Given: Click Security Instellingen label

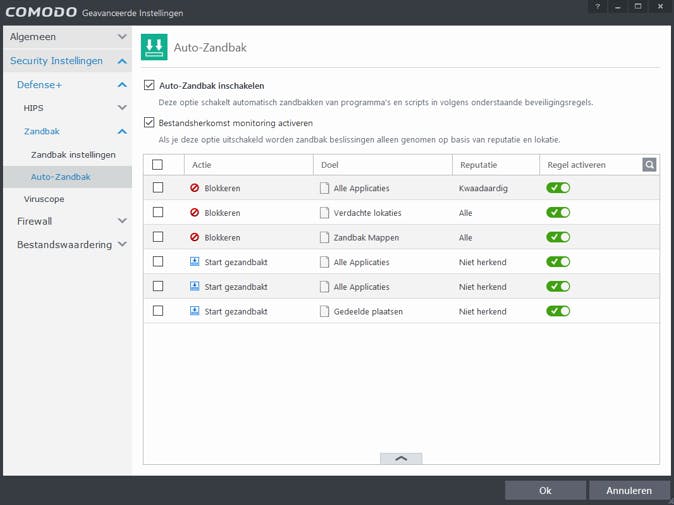Looking at the screenshot, I should coord(56,61).
